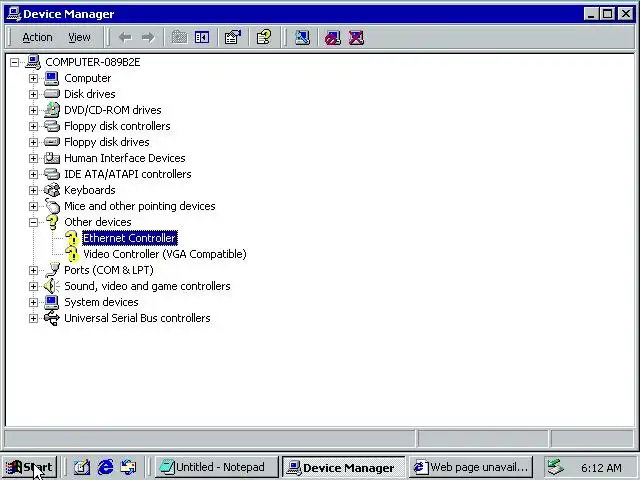Expand the System devices category
Screen dimensions: 640x480
33,302
